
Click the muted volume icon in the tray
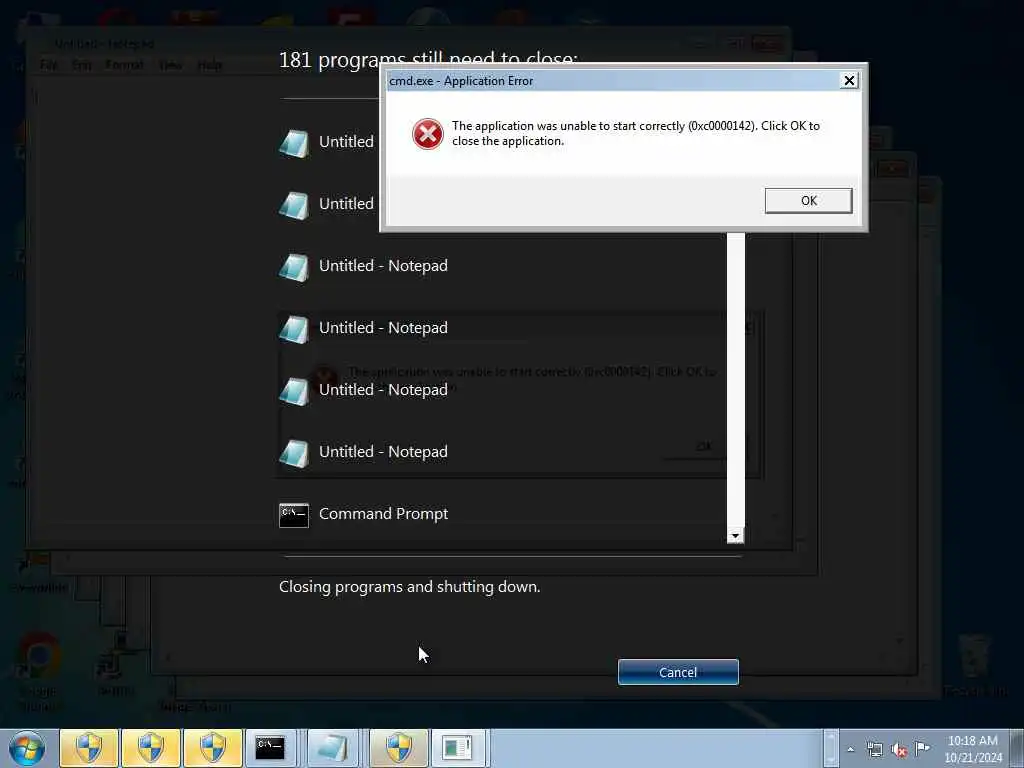click(x=899, y=750)
